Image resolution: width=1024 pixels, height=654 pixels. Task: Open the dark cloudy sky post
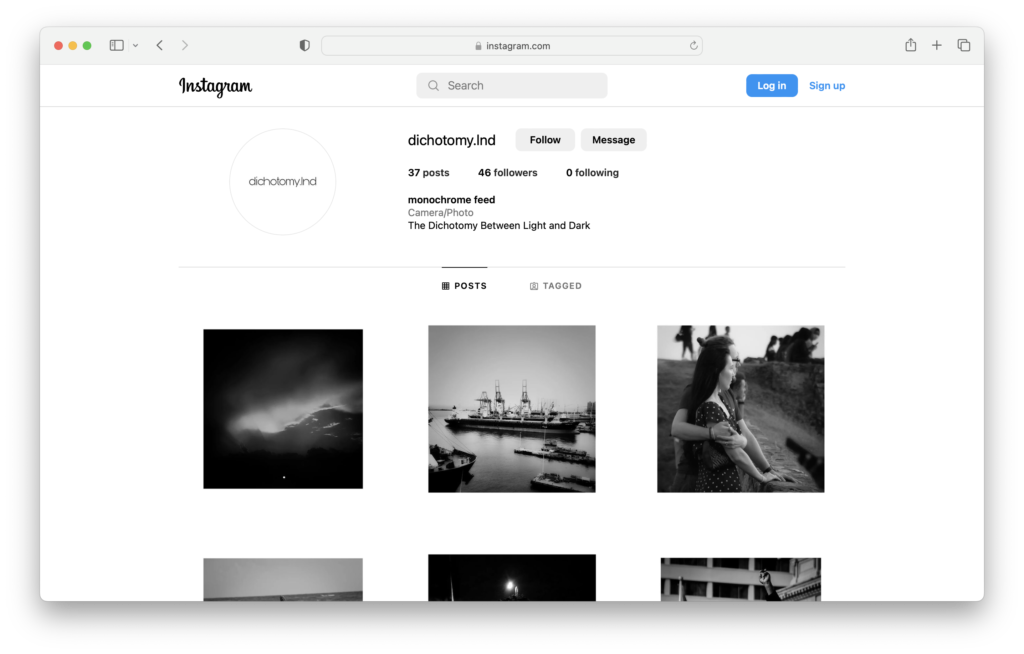coord(283,409)
